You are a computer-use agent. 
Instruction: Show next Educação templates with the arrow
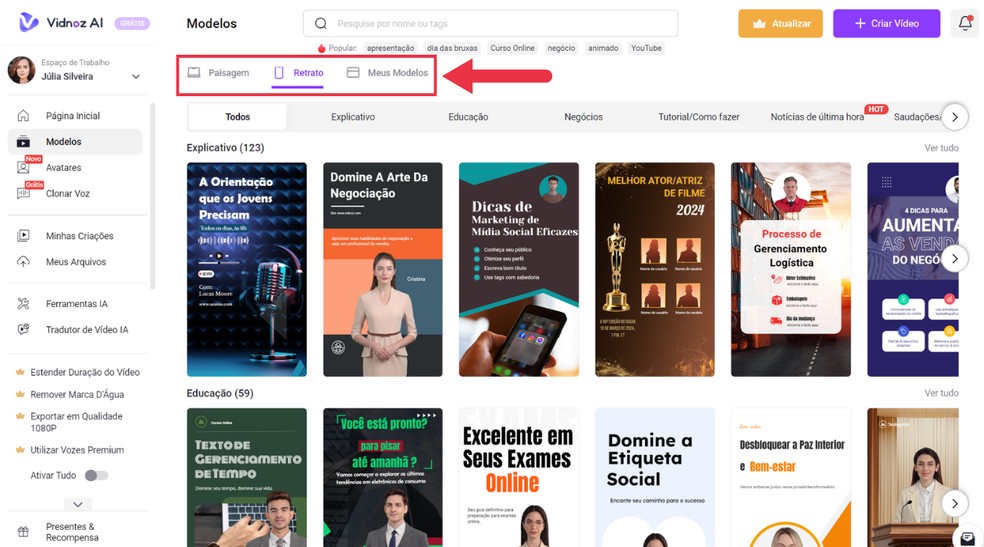coord(955,503)
